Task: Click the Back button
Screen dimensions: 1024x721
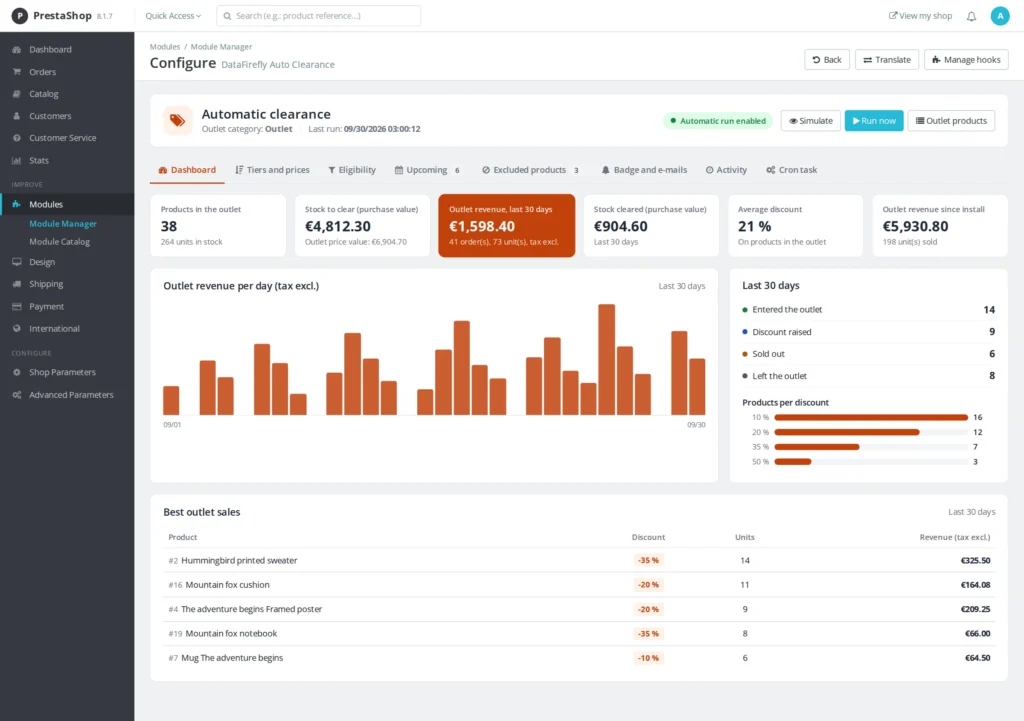Action: 827,59
